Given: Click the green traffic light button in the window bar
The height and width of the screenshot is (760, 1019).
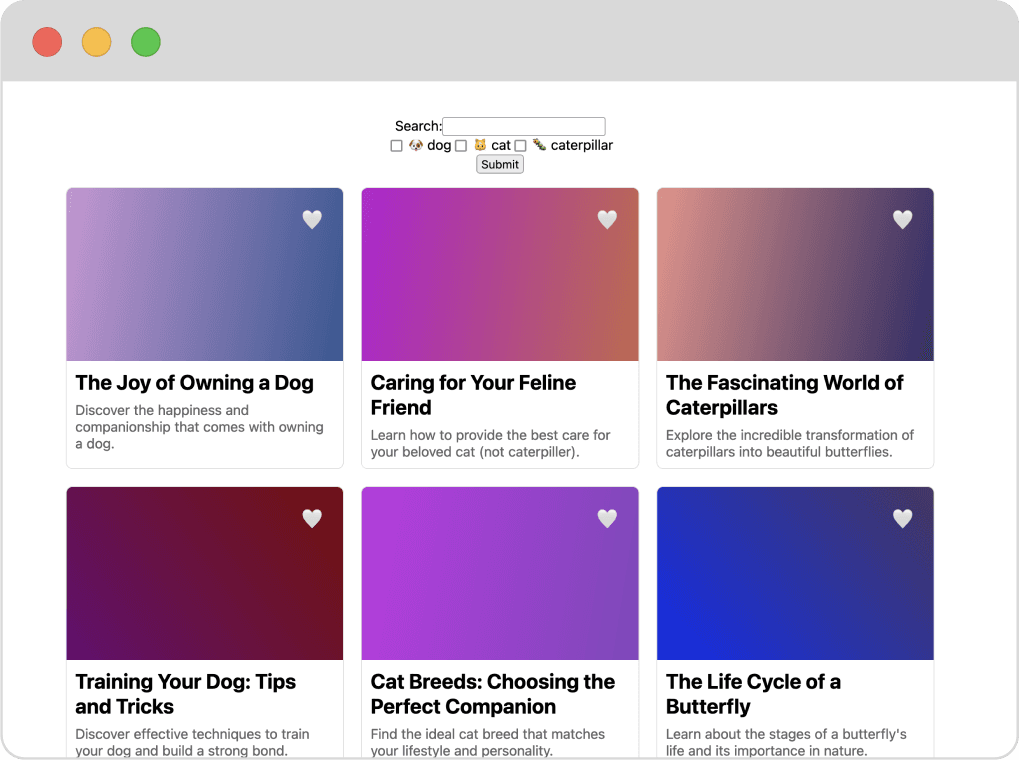Looking at the screenshot, I should click(145, 42).
